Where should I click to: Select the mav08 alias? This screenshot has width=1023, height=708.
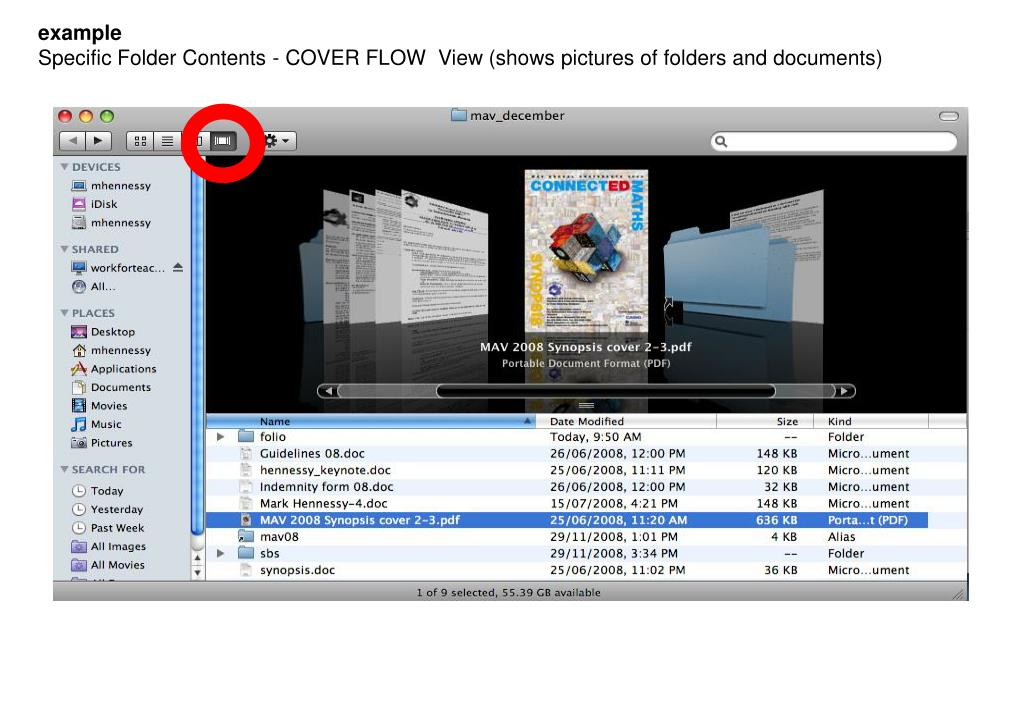pyautogui.click(x=586, y=537)
